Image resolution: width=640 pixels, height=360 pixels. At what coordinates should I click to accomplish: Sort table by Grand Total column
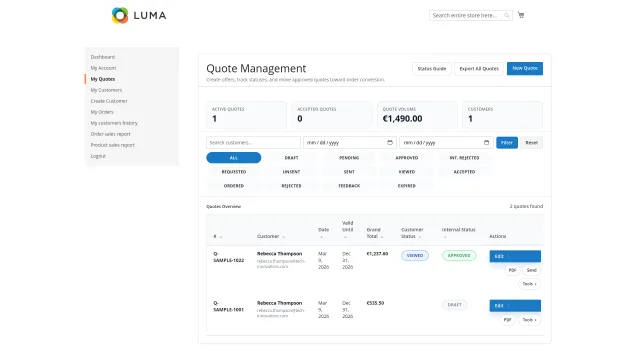[375, 233]
